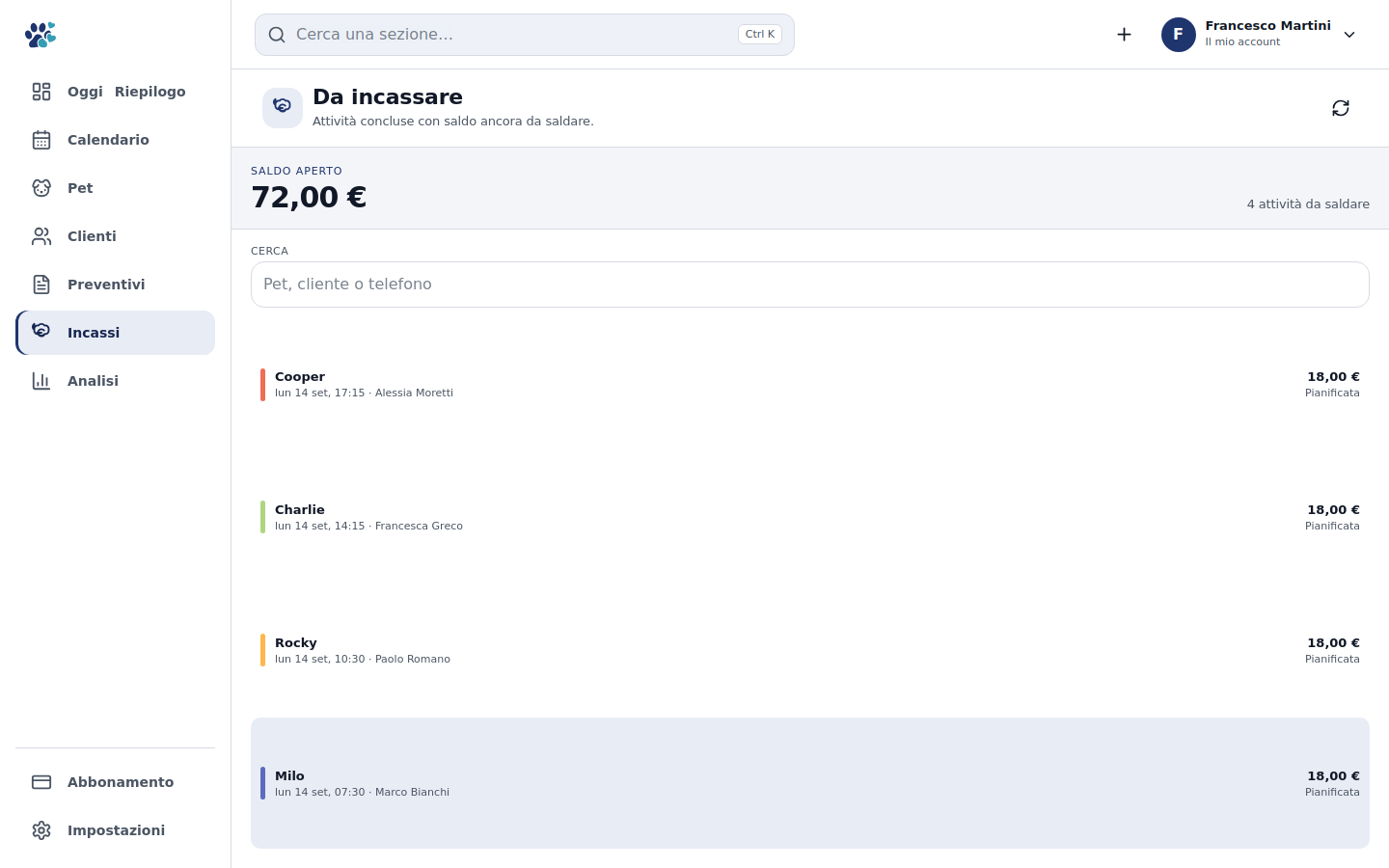
Task: Click the green color bar beside Charlie
Action: tap(262, 517)
